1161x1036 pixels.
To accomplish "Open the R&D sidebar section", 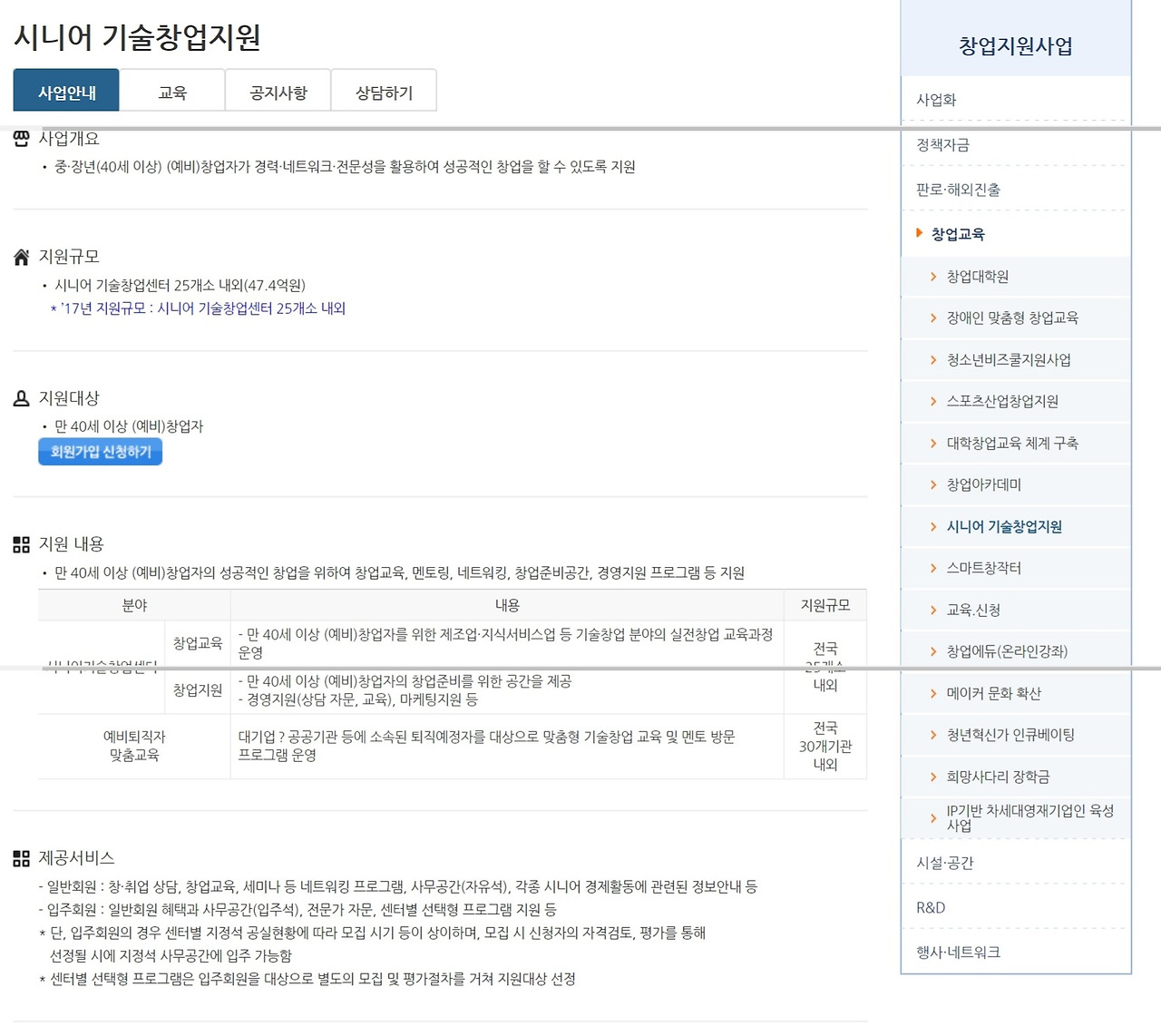I will click(x=931, y=906).
